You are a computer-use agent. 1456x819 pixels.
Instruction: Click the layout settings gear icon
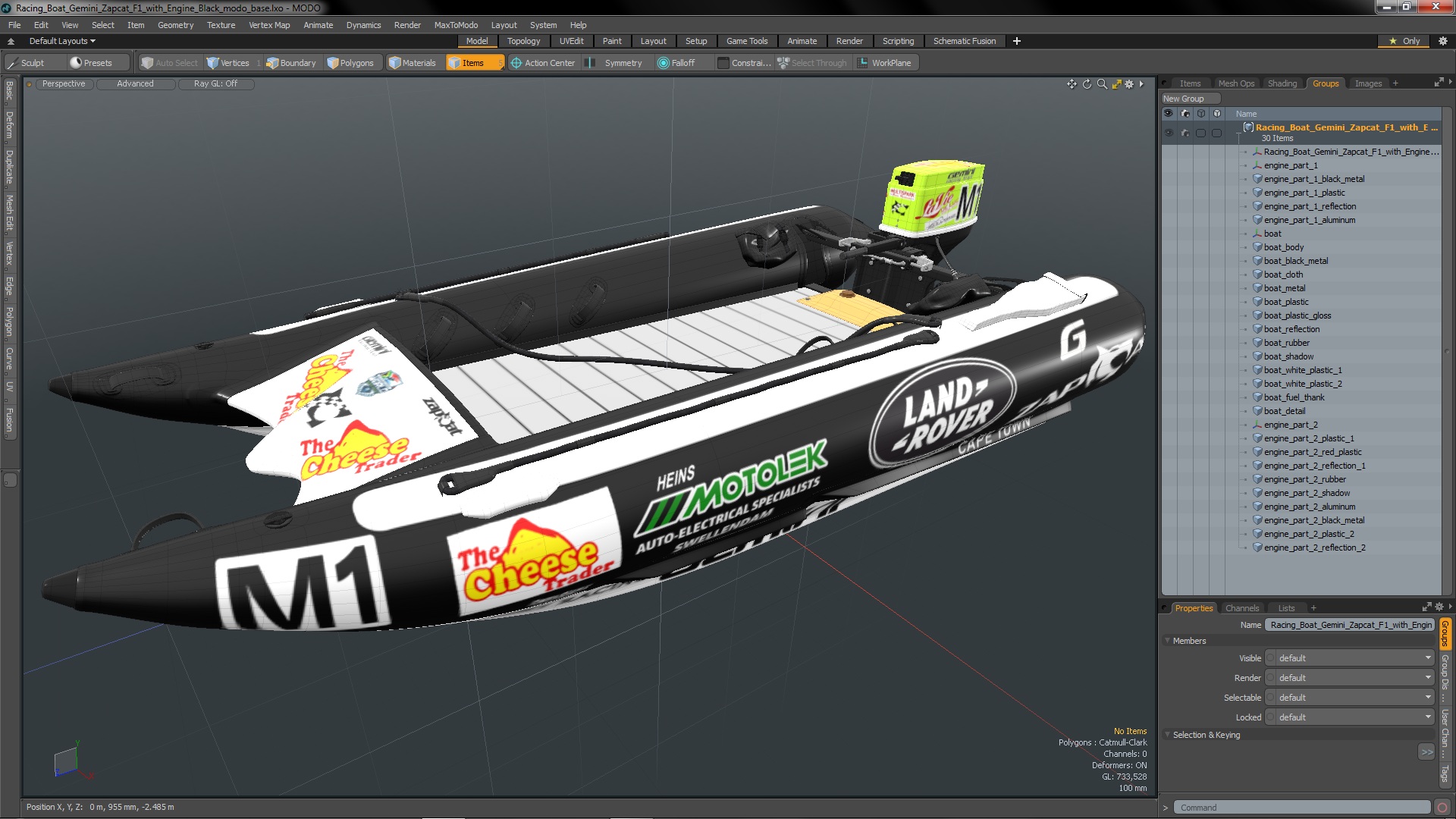pos(1442,41)
